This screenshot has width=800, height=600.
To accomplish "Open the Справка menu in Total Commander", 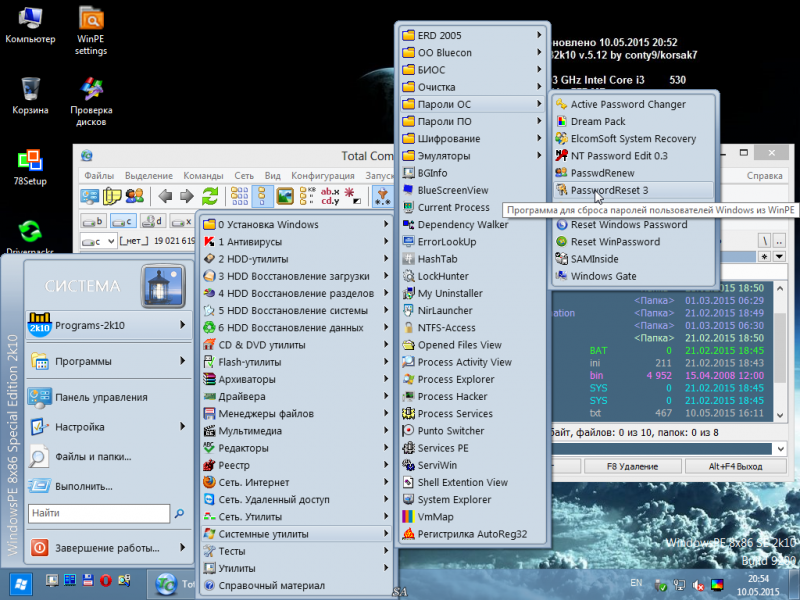I will pos(764,176).
